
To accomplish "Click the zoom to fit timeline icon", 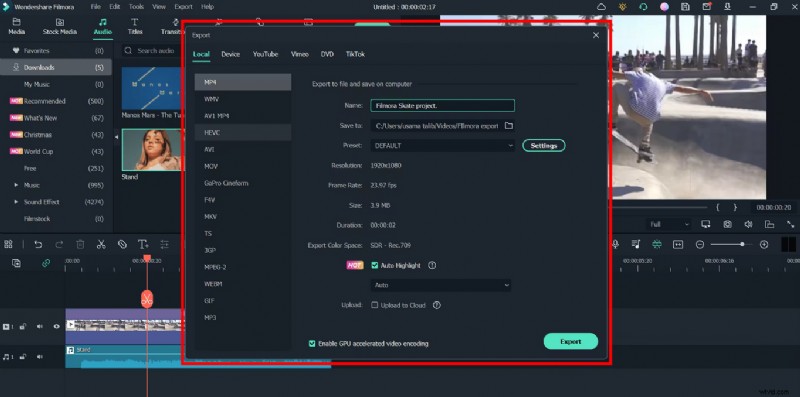I will click(678, 244).
